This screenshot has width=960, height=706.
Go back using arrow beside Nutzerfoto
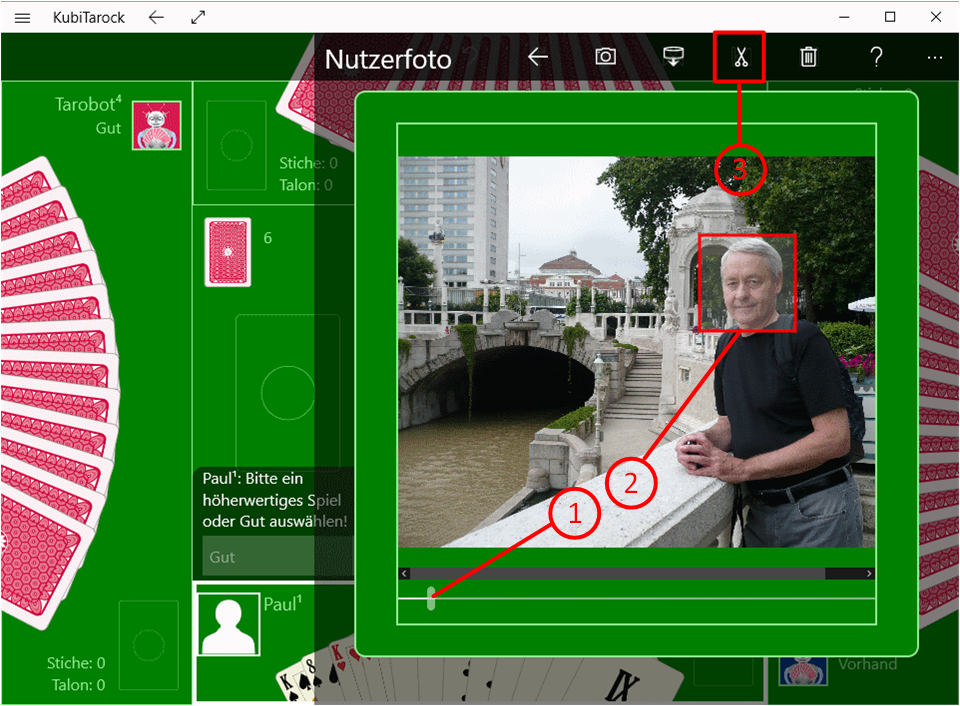538,57
